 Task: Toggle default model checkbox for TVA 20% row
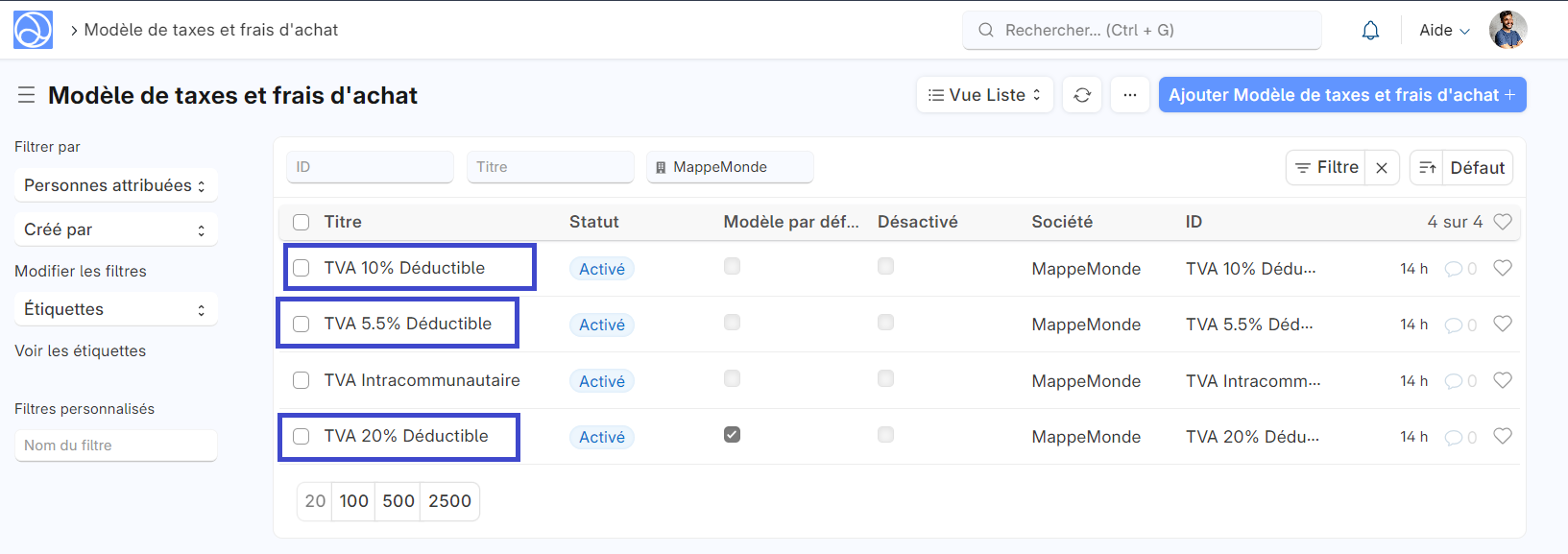(x=732, y=435)
